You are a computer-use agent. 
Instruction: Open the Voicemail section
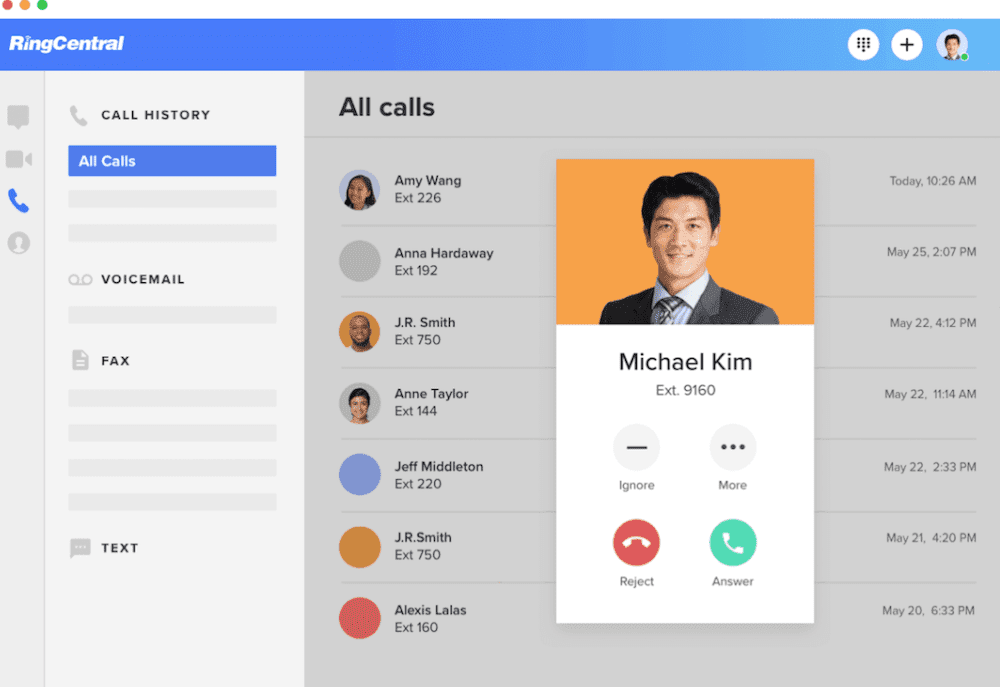(x=143, y=279)
